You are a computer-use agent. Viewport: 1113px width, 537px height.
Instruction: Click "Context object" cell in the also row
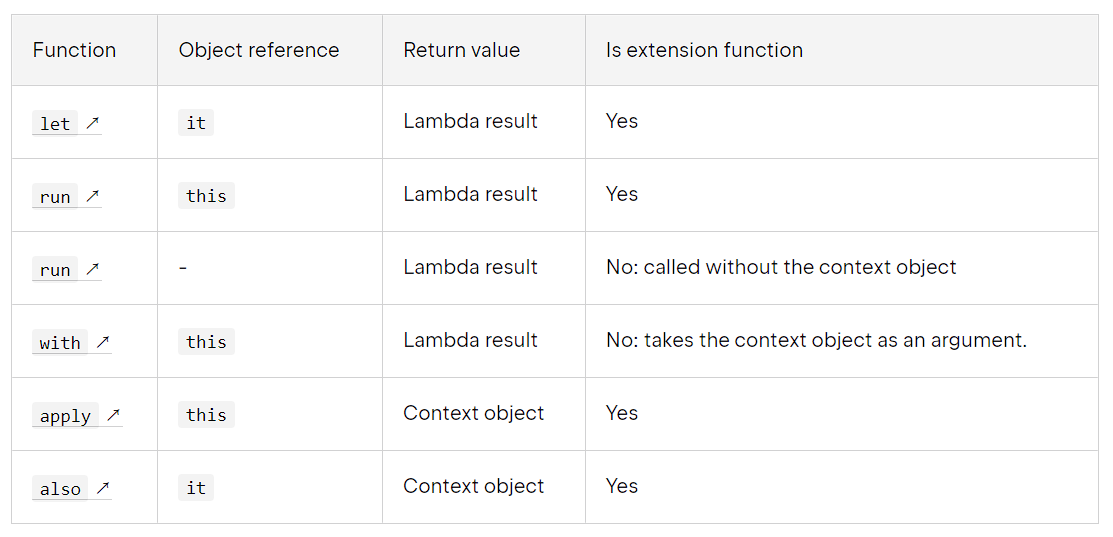pos(473,486)
